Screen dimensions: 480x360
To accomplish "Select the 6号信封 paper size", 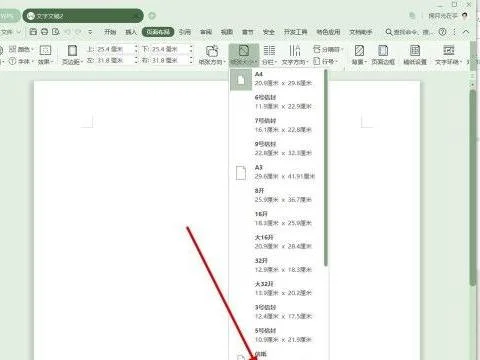I will 277,102.
